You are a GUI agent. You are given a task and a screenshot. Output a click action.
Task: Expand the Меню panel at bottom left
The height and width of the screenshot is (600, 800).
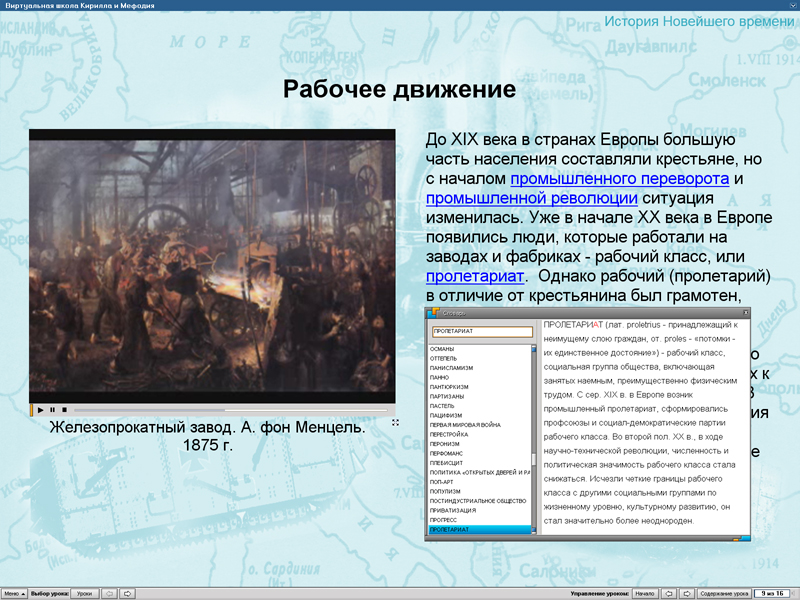(x=13, y=592)
